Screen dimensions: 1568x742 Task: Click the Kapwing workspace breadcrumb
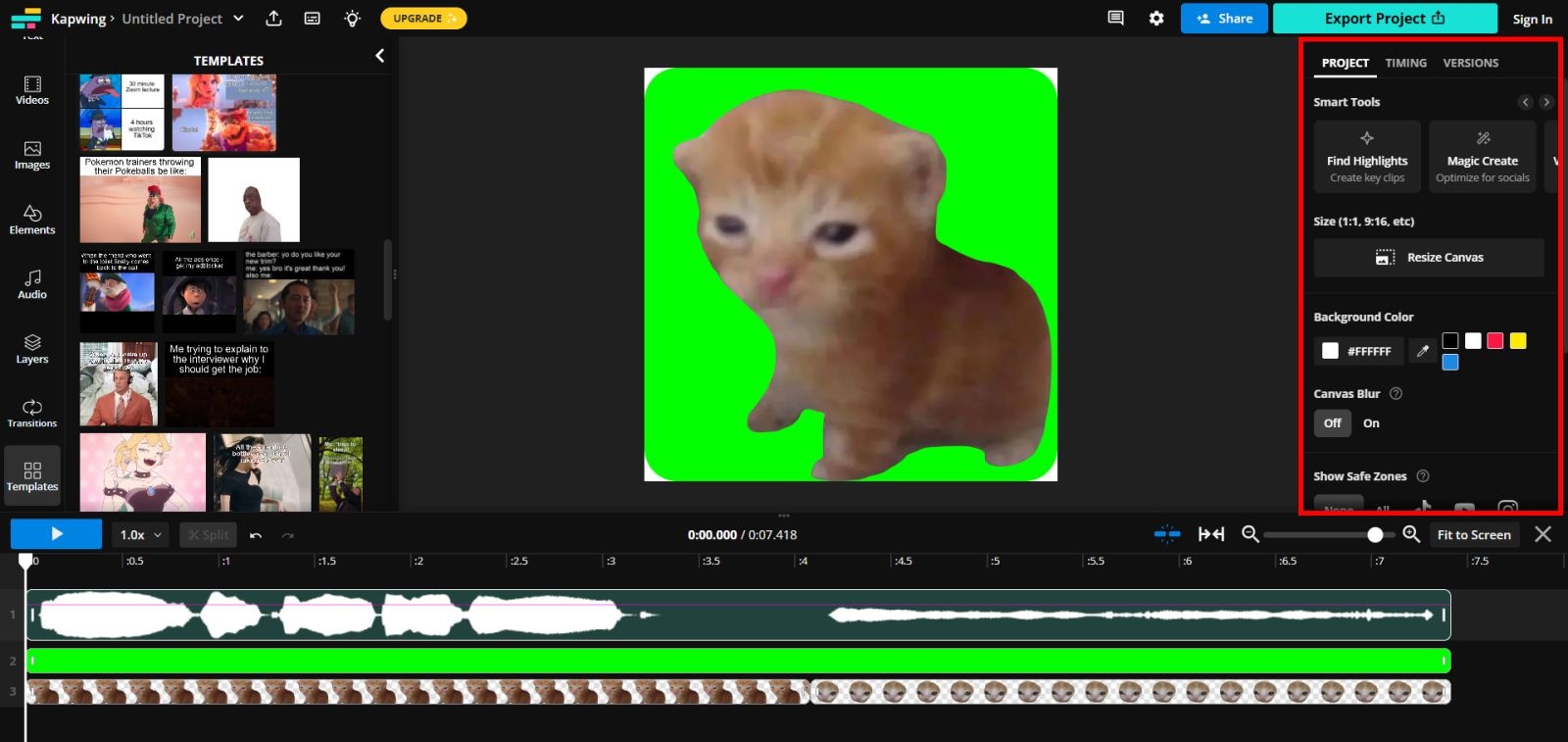[x=78, y=19]
